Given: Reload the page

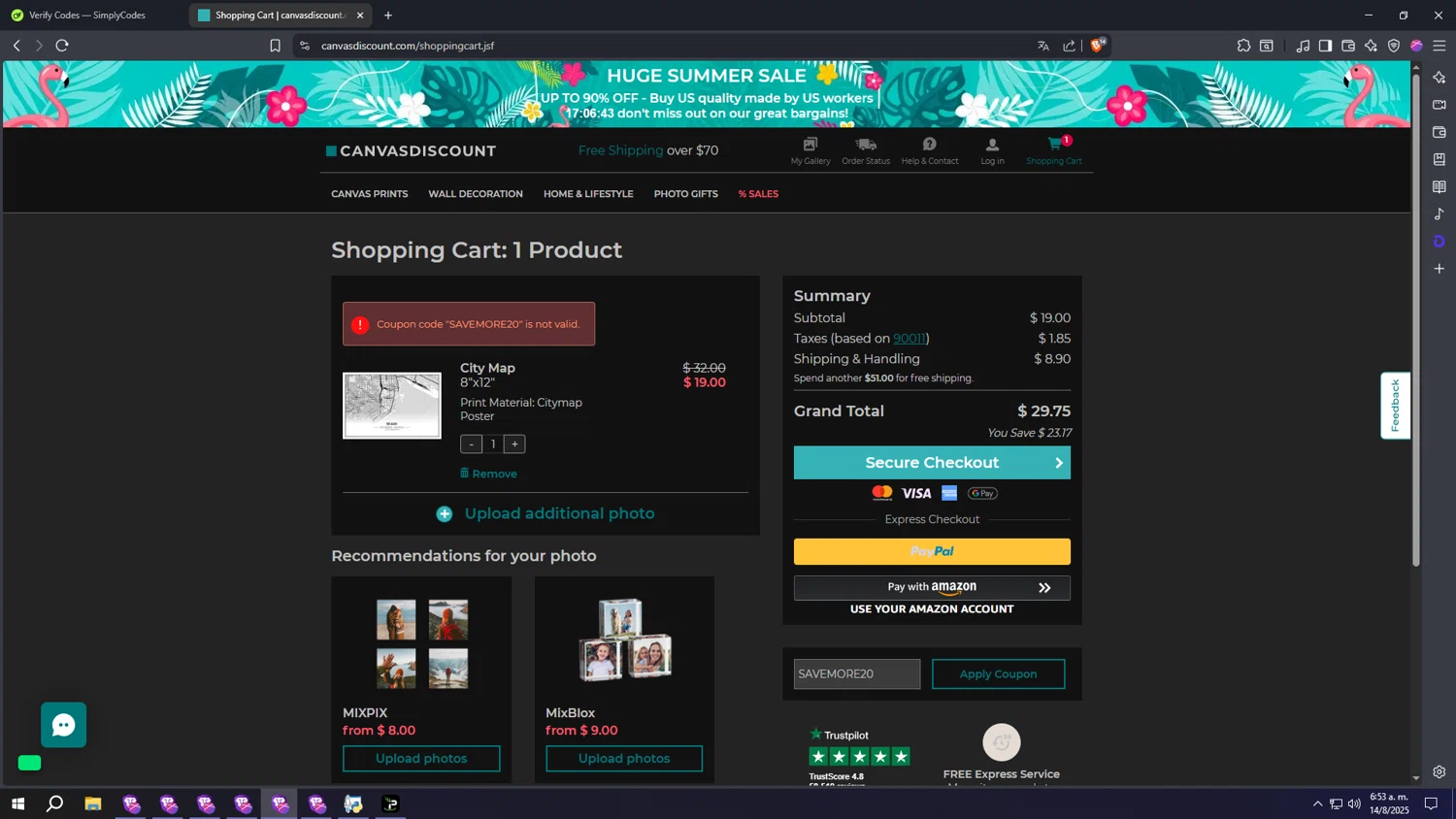Looking at the screenshot, I should coord(62,46).
